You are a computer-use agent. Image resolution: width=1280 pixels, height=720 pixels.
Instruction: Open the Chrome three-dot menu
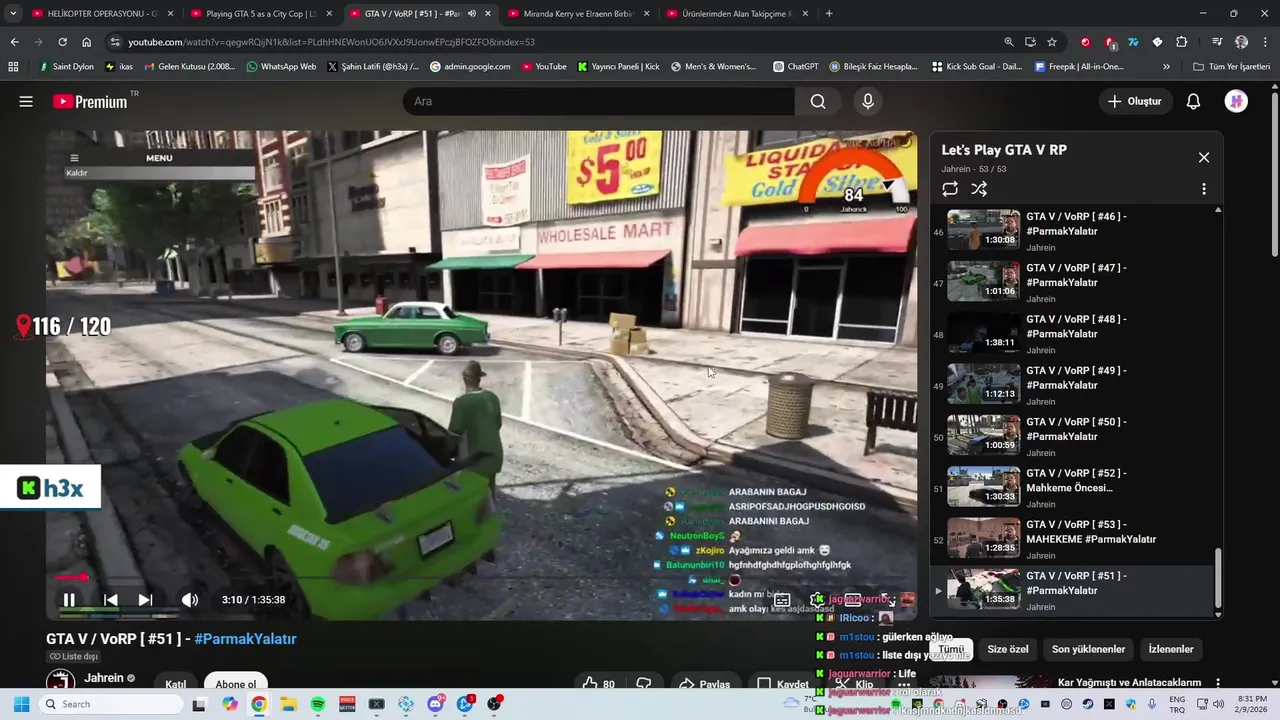pyautogui.click(x=1264, y=42)
